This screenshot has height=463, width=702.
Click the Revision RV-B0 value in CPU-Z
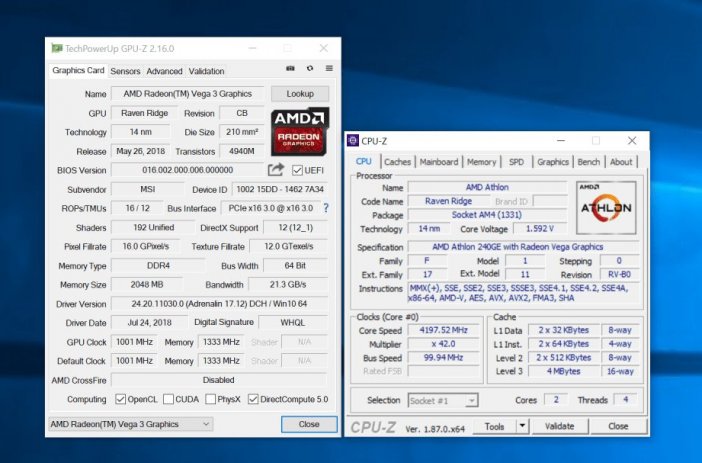point(619,274)
